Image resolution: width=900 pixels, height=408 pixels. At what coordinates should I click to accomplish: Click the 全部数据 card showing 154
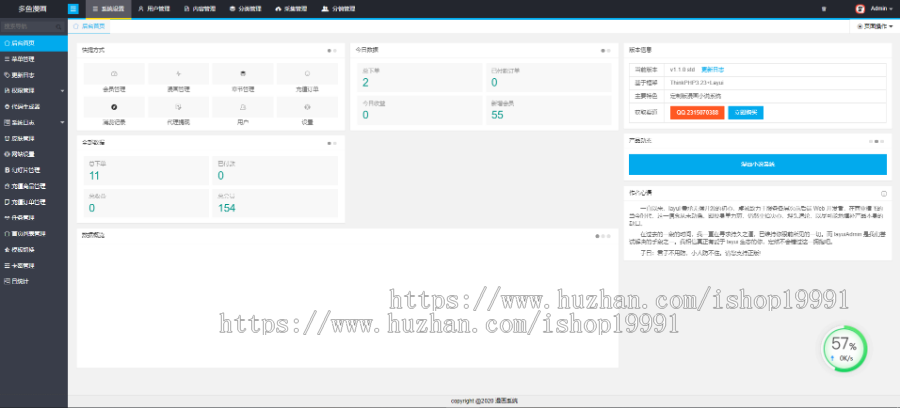point(275,203)
